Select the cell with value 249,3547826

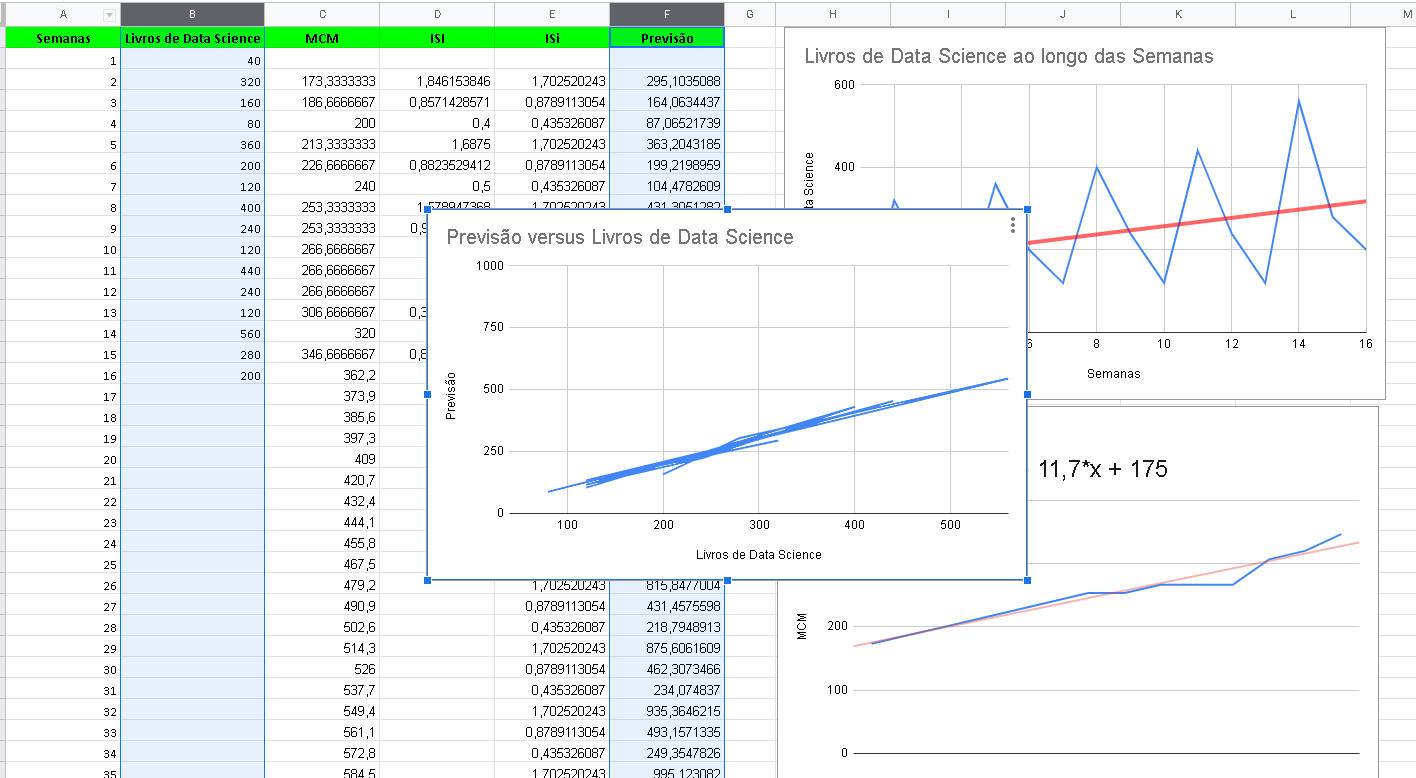click(x=667, y=753)
